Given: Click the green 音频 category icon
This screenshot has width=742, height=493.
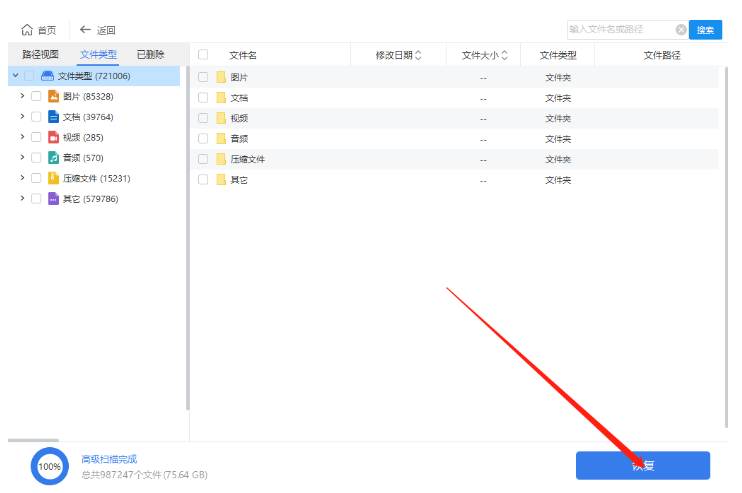Looking at the screenshot, I should 54,158.
